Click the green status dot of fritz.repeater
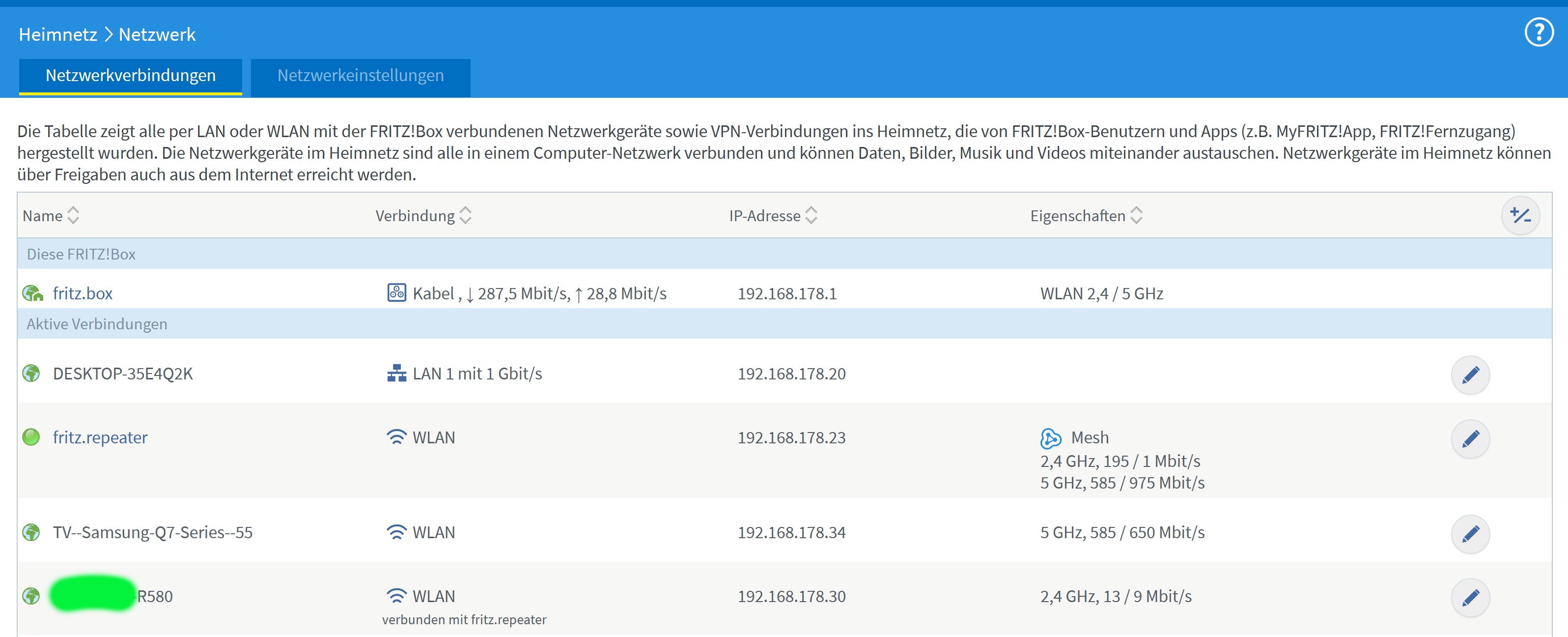Screen dimensions: 1568x637 [x=31, y=437]
